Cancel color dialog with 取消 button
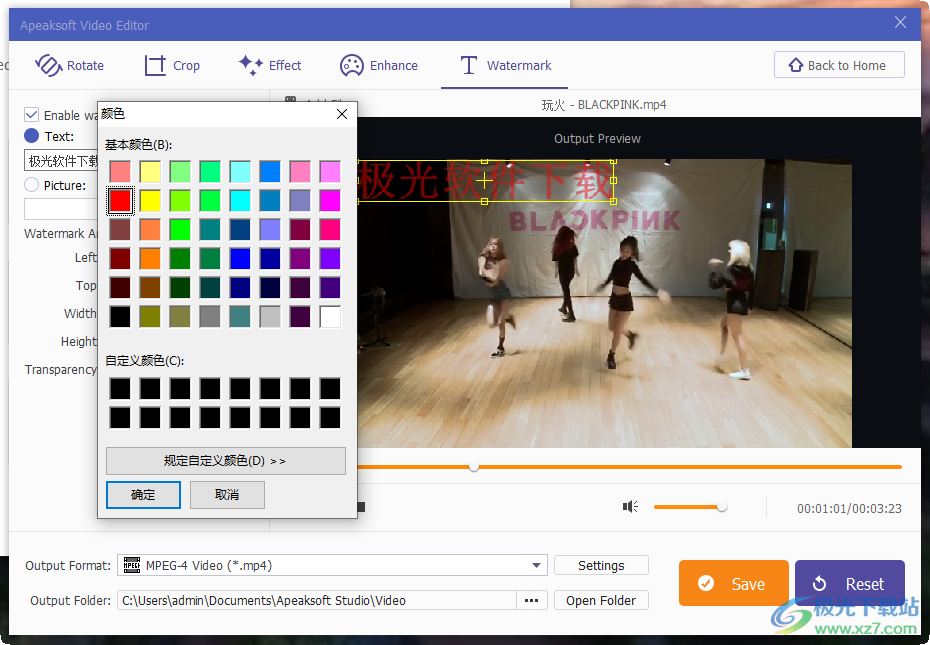The width and height of the screenshot is (930, 645). [x=227, y=495]
